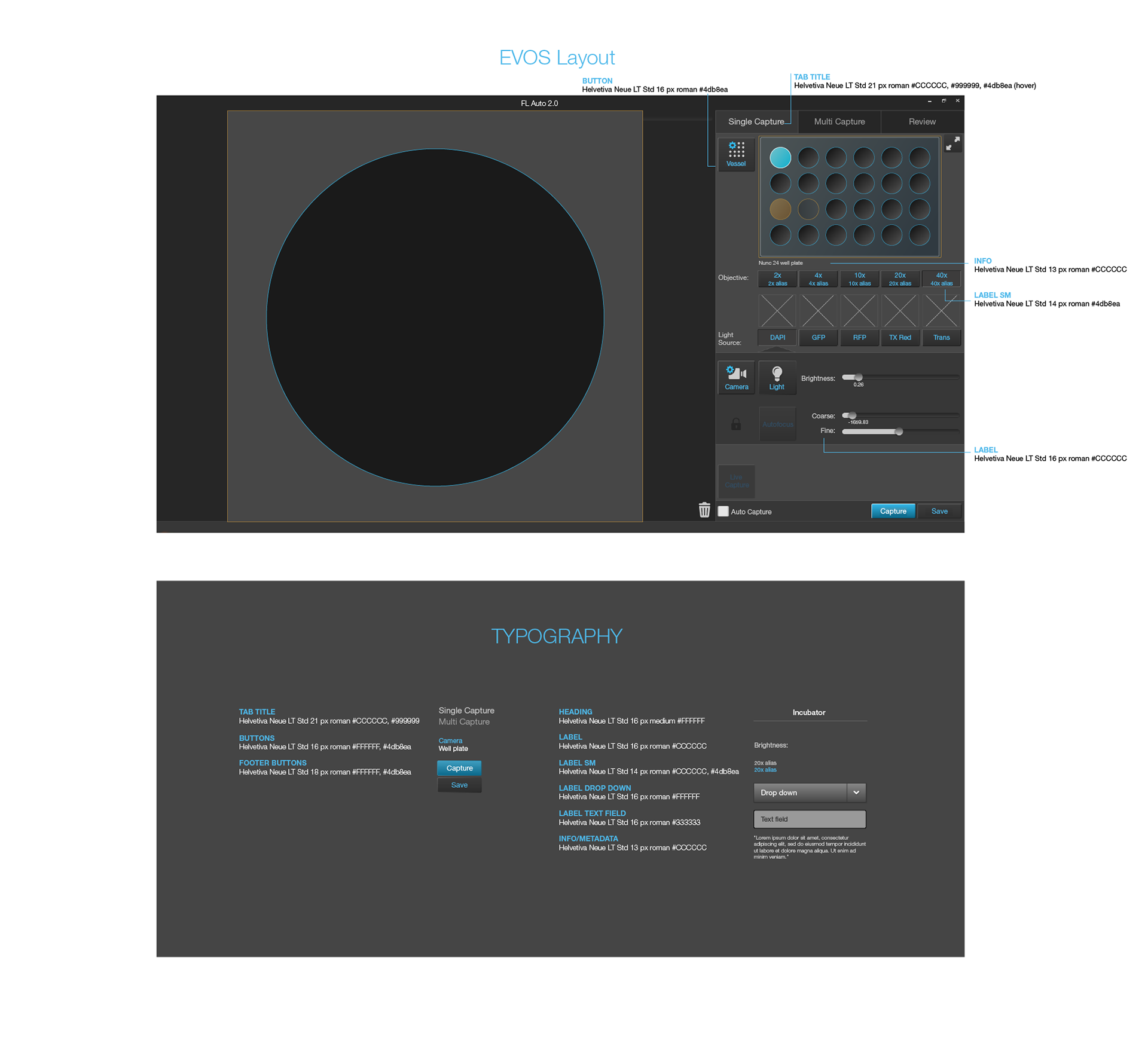Open the Vessel selection button
The height and width of the screenshot is (1037, 1148).
(735, 154)
